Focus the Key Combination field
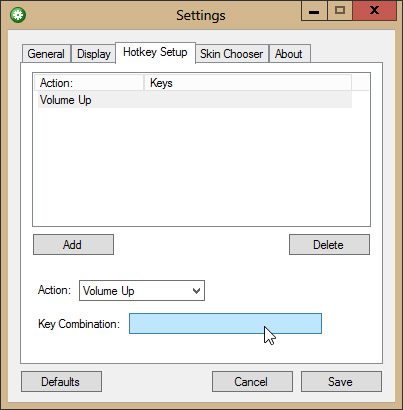The height and width of the screenshot is (410, 403). pos(225,323)
